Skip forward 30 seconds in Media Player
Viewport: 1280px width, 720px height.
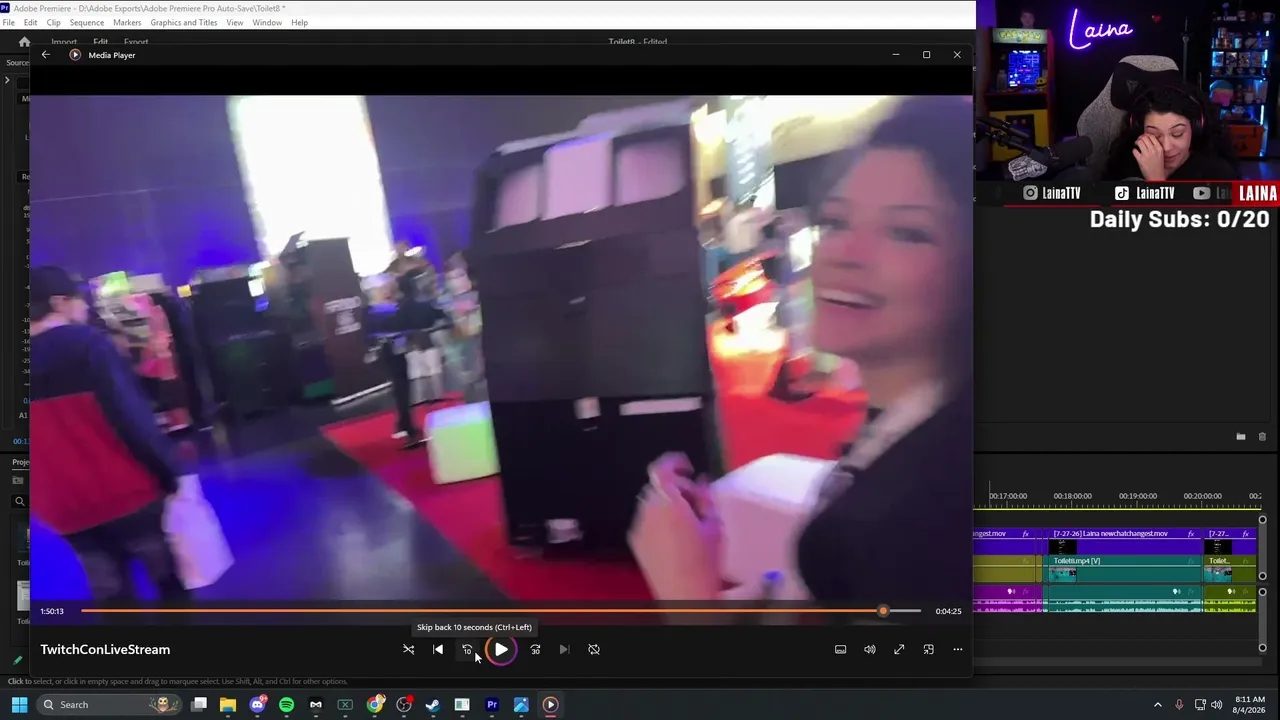coord(535,650)
